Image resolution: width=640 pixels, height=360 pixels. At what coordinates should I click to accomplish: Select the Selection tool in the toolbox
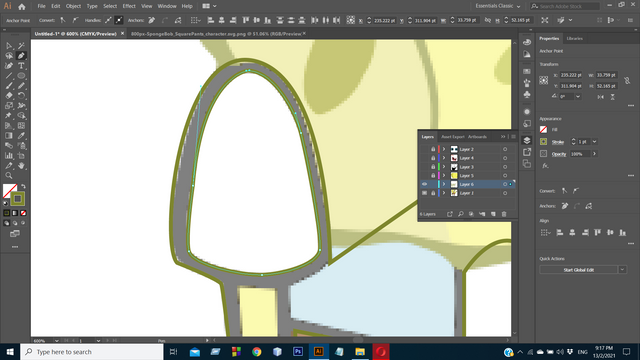click(9, 46)
